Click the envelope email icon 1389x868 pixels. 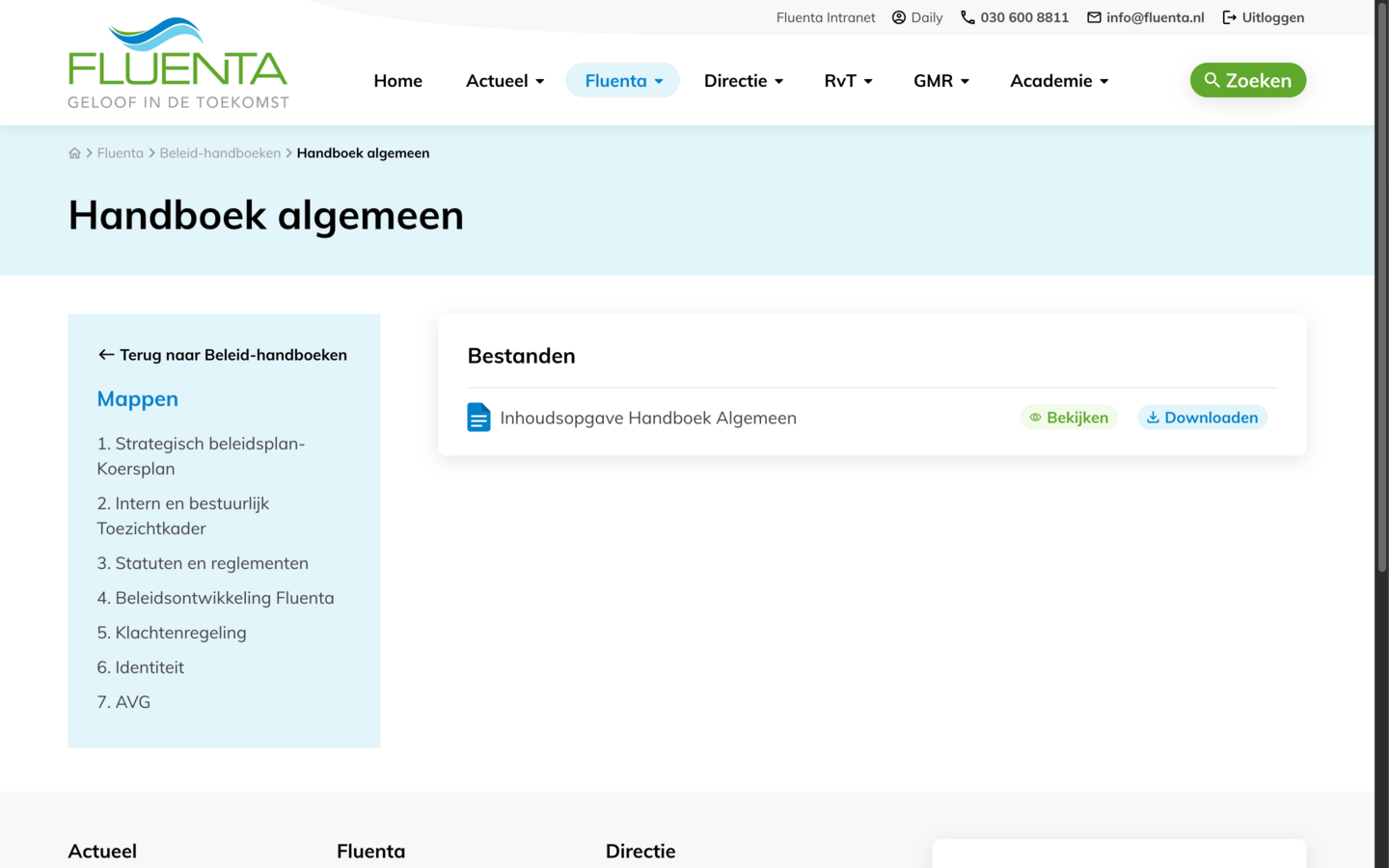pos(1094,17)
